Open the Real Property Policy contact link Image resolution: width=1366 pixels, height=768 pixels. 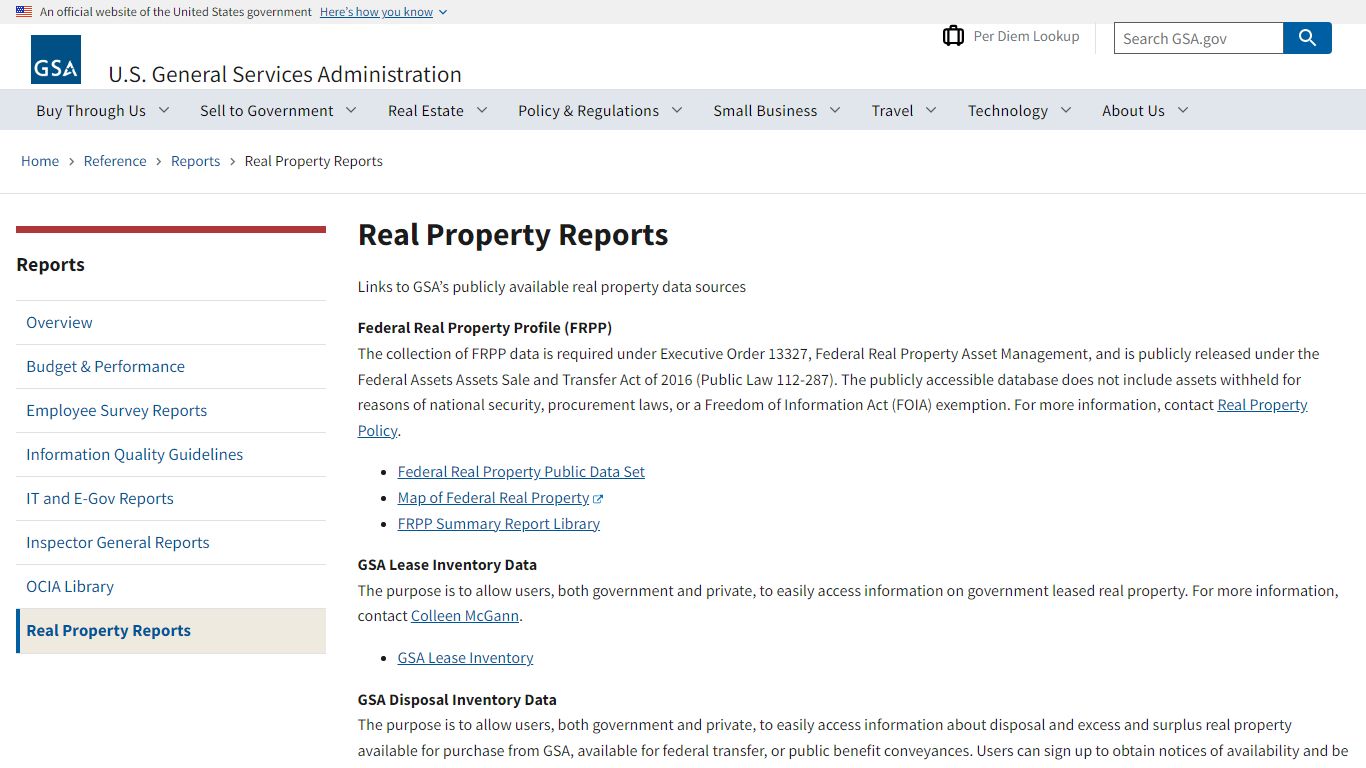[x=1262, y=405]
